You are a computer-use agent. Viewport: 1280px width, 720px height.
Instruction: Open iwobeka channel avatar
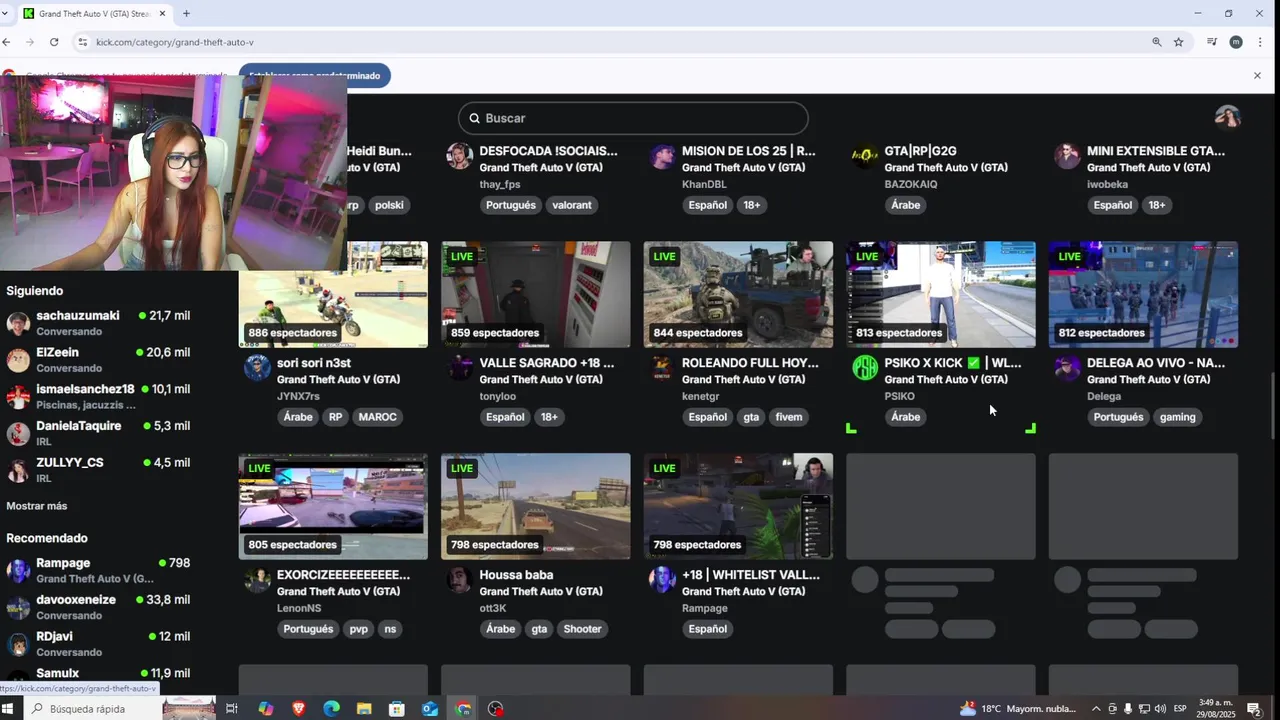[1067, 156]
